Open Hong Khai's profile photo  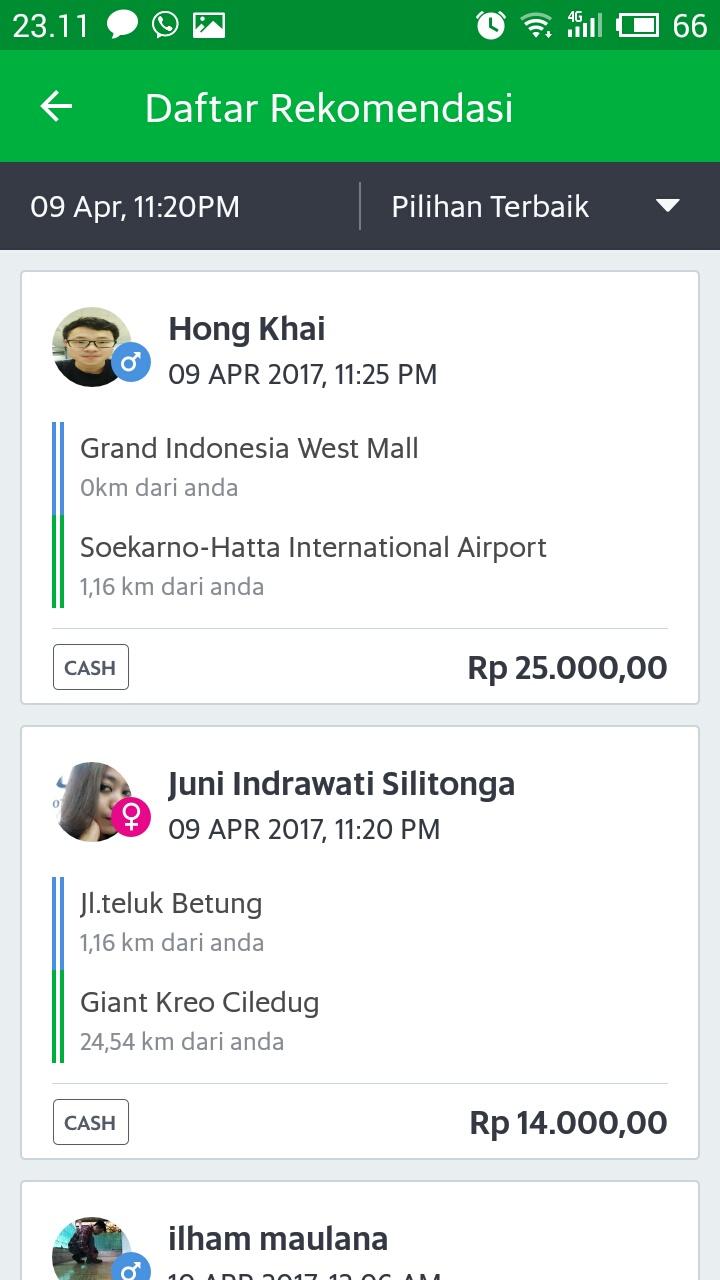click(92, 346)
